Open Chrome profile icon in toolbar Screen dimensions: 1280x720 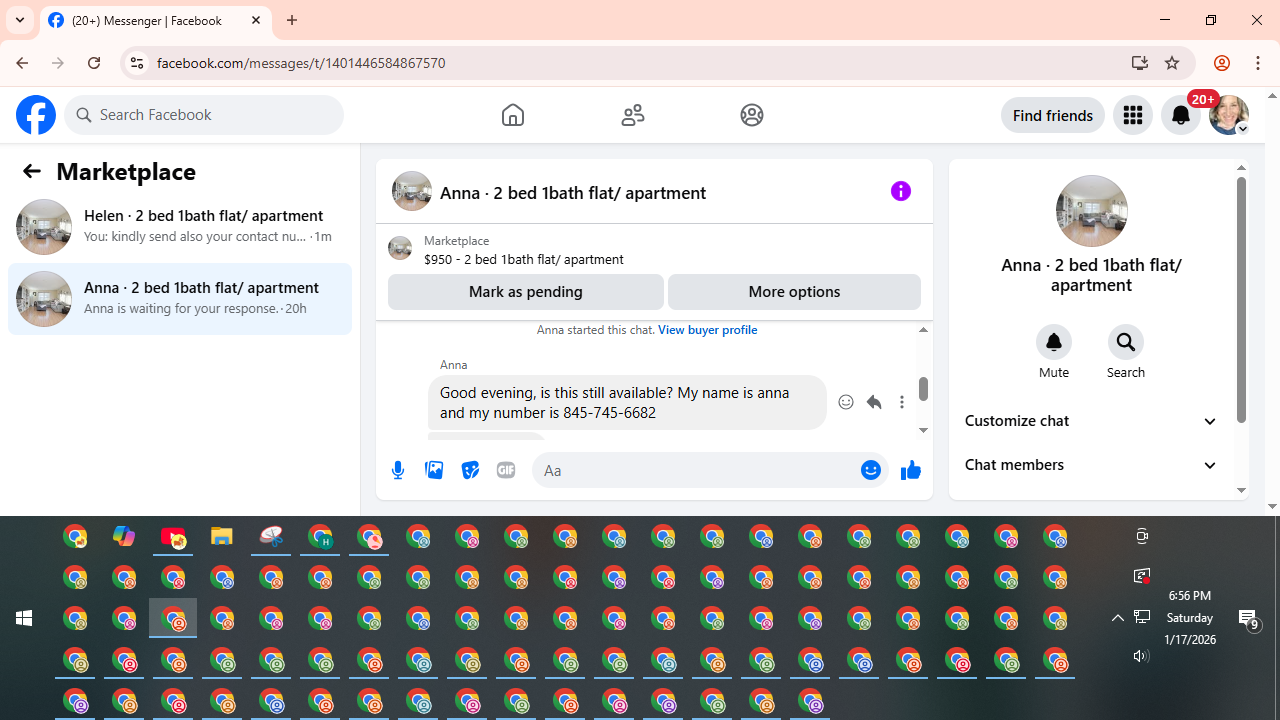(x=1221, y=62)
